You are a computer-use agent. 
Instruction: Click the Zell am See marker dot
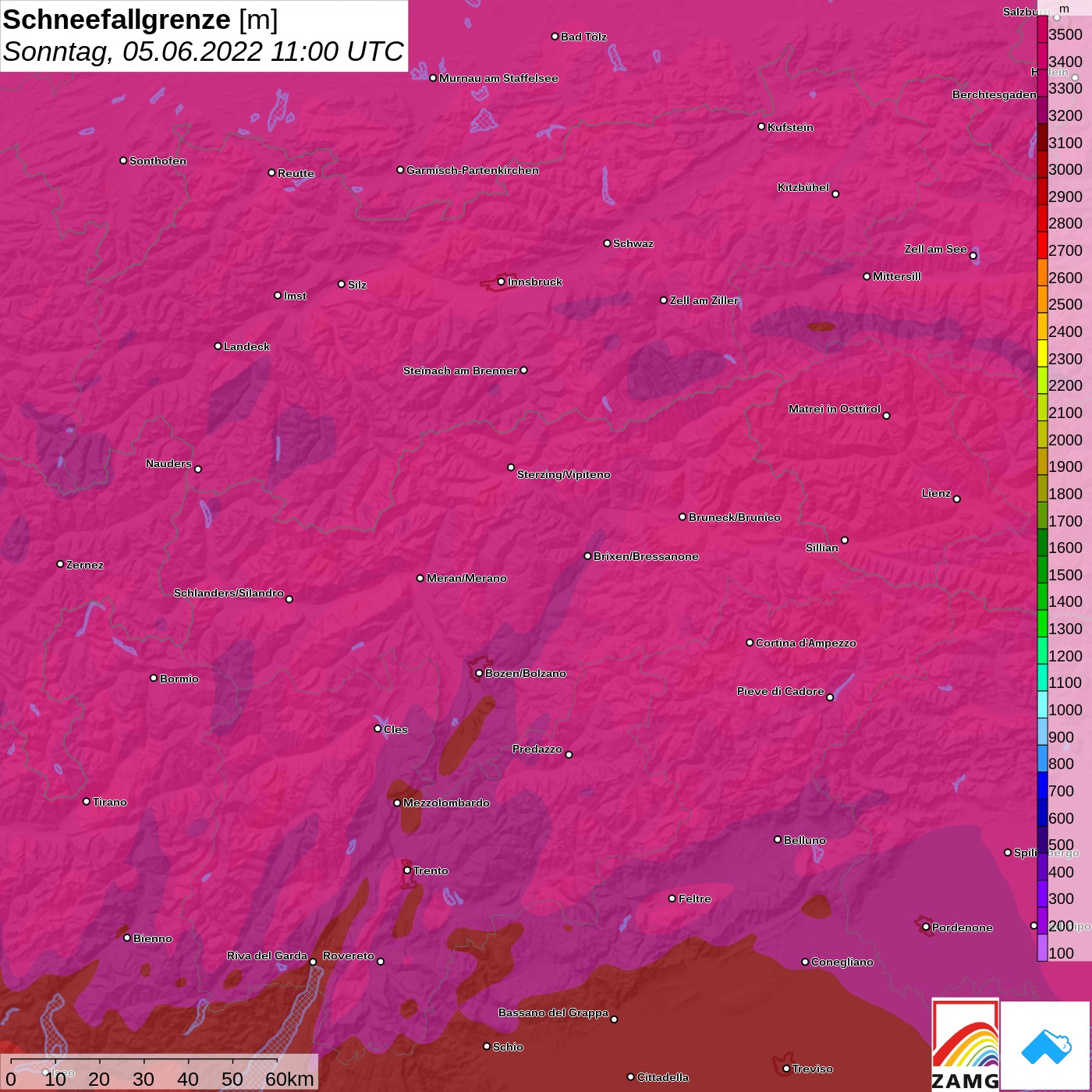pos(973,256)
